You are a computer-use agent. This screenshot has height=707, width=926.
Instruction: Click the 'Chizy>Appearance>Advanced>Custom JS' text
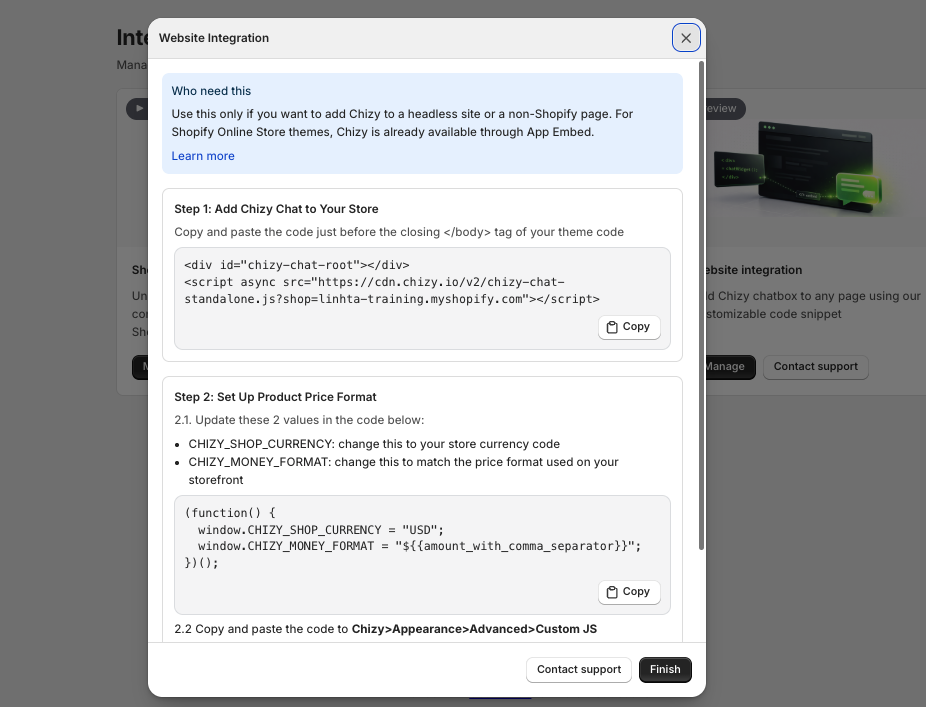[474, 629]
